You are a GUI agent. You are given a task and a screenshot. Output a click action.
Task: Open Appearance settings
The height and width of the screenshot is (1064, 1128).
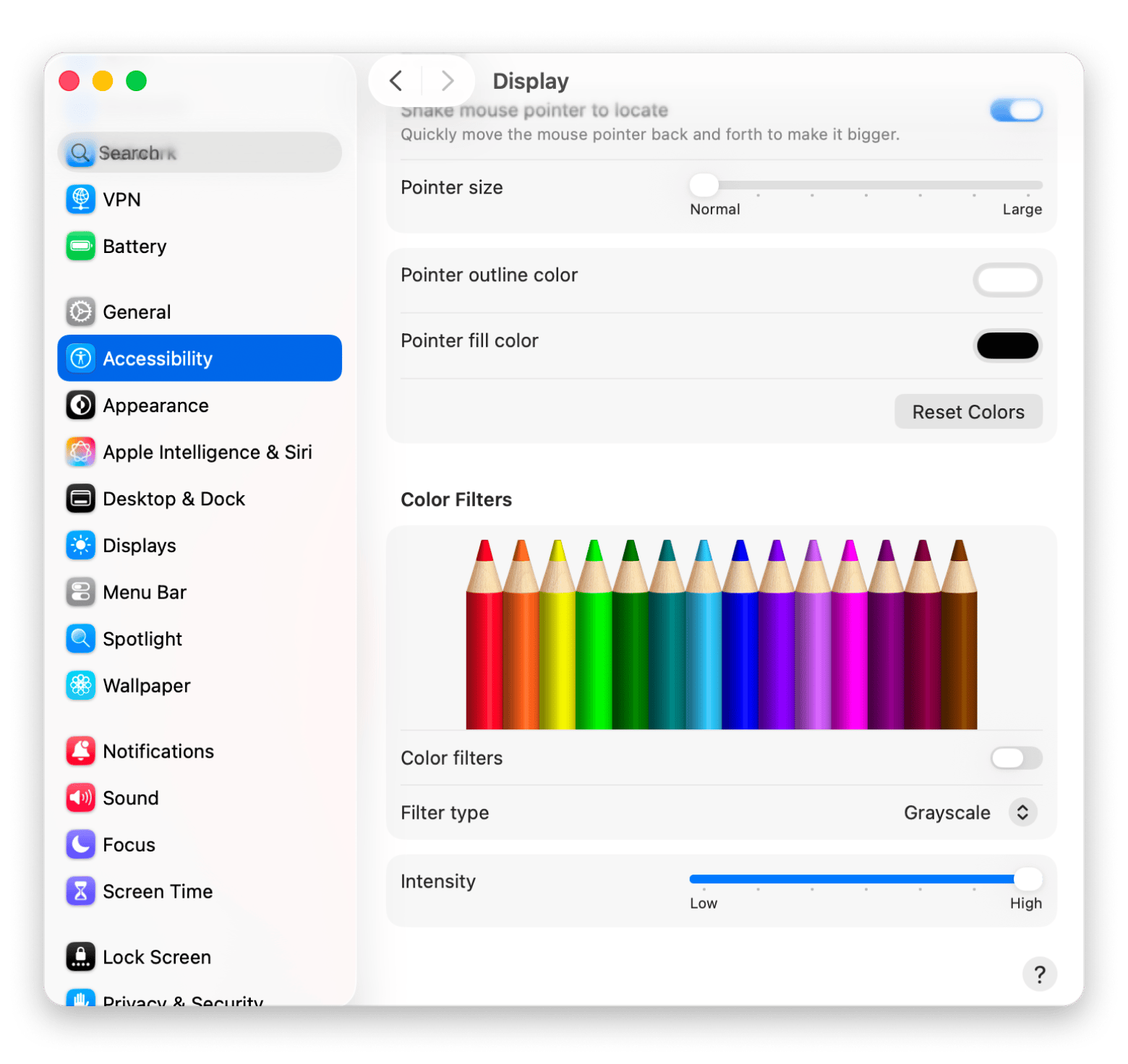pyautogui.click(x=155, y=405)
